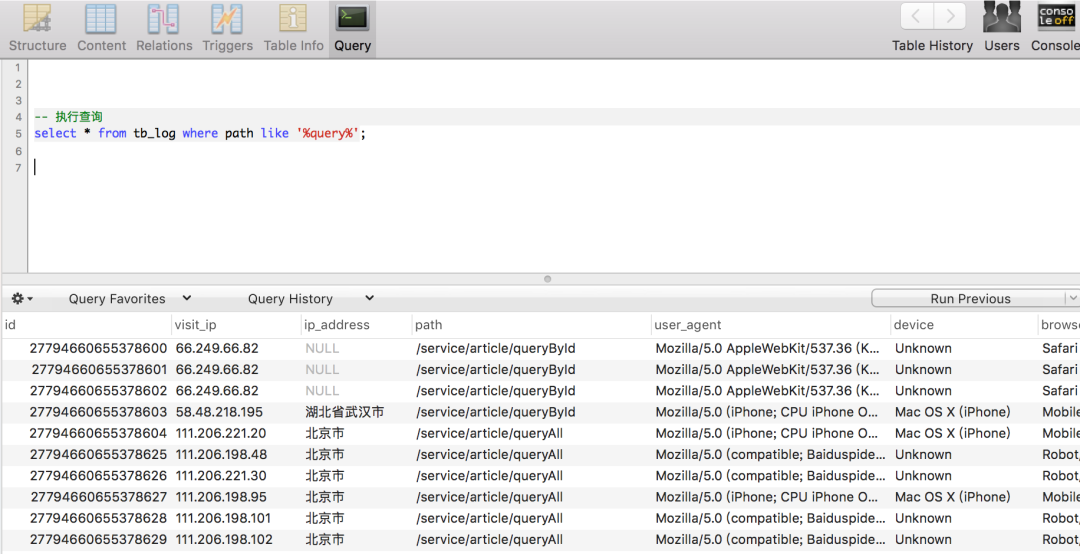
Task: Select the row with IP 58.48.218.195
Action: [x=219, y=412]
